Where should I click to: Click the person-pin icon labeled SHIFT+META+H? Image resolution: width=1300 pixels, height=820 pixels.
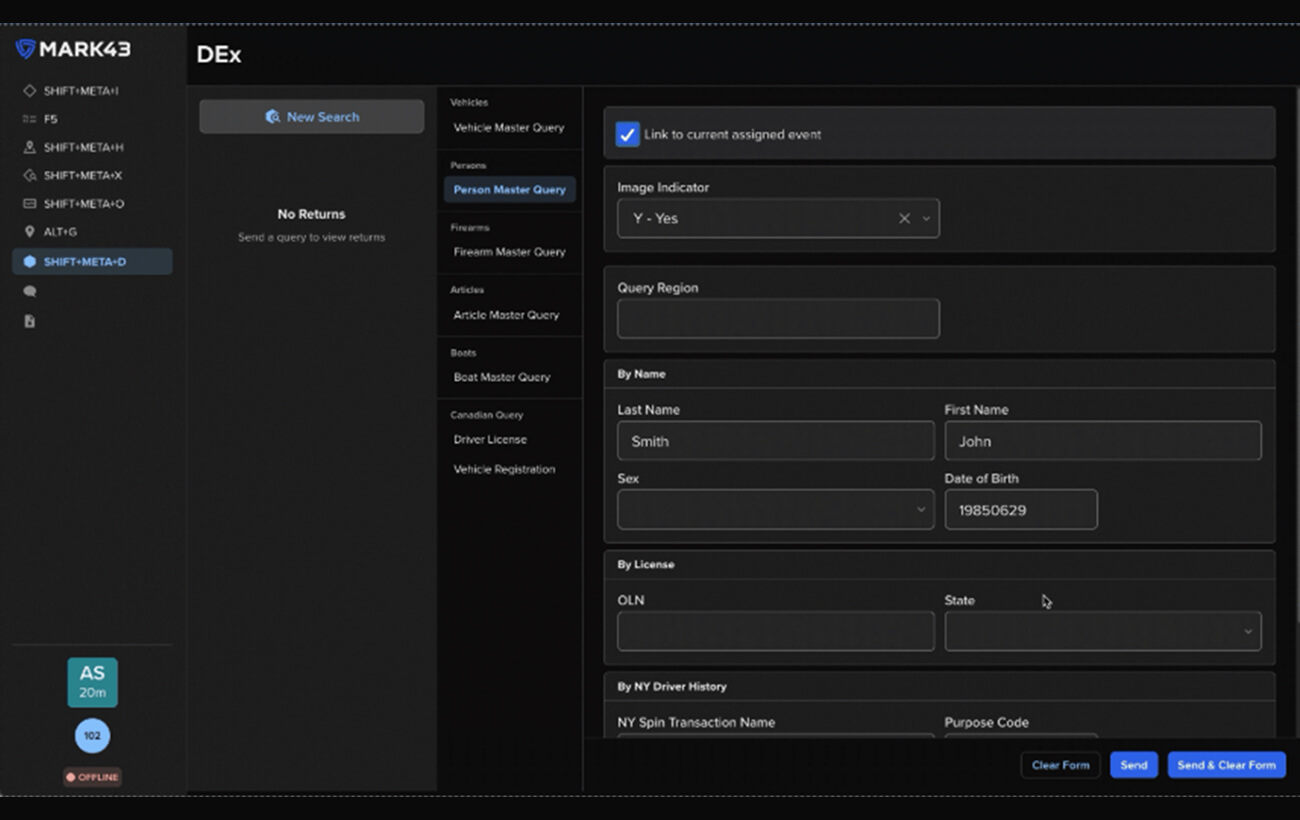(x=29, y=147)
